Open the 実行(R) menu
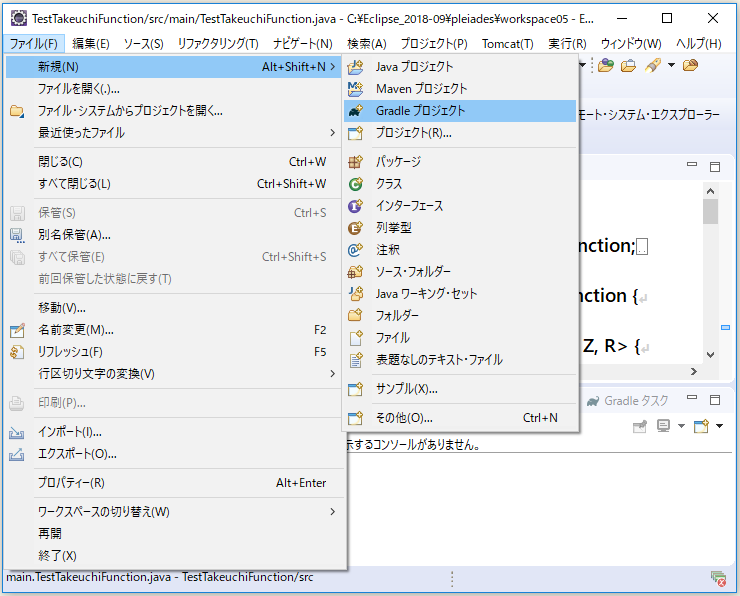This screenshot has width=740, height=596. pyautogui.click(x=567, y=44)
